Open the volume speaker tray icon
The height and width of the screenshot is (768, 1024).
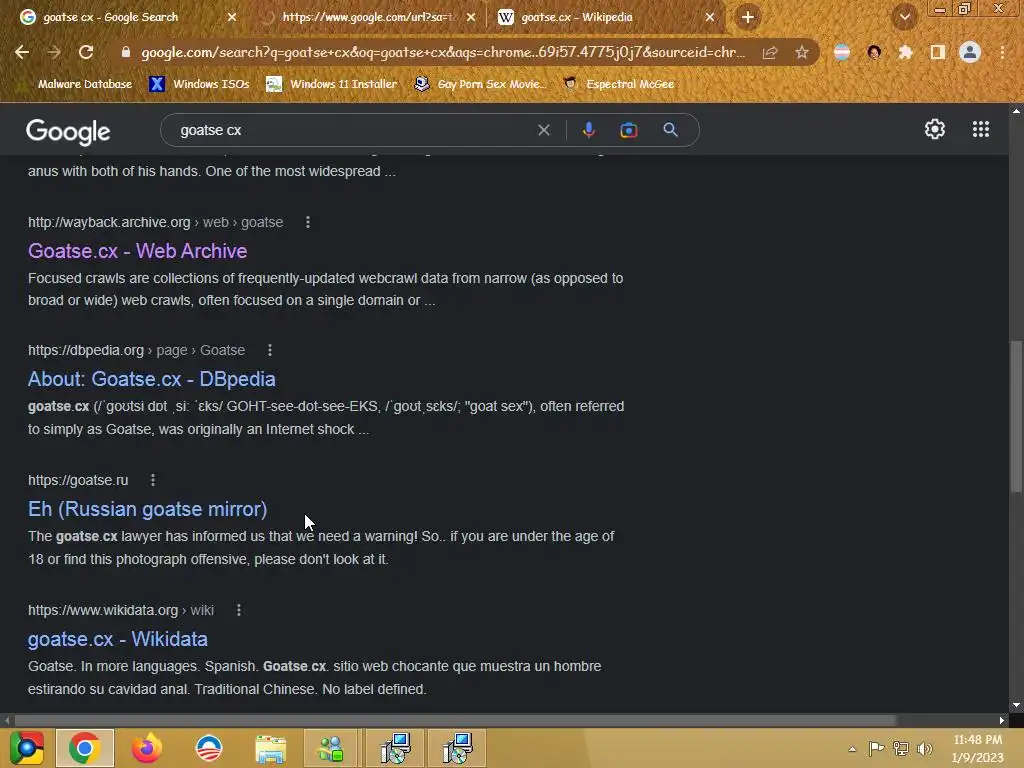pyautogui.click(x=924, y=748)
